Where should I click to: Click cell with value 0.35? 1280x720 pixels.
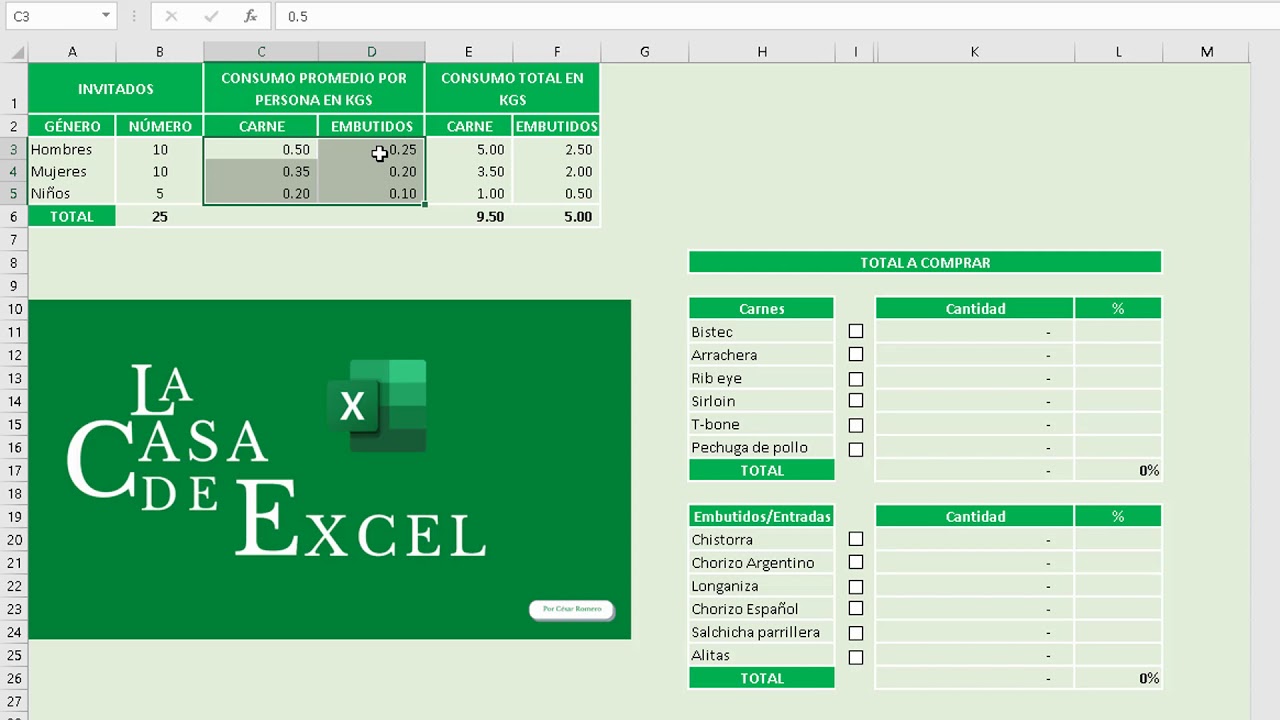click(261, 171)
